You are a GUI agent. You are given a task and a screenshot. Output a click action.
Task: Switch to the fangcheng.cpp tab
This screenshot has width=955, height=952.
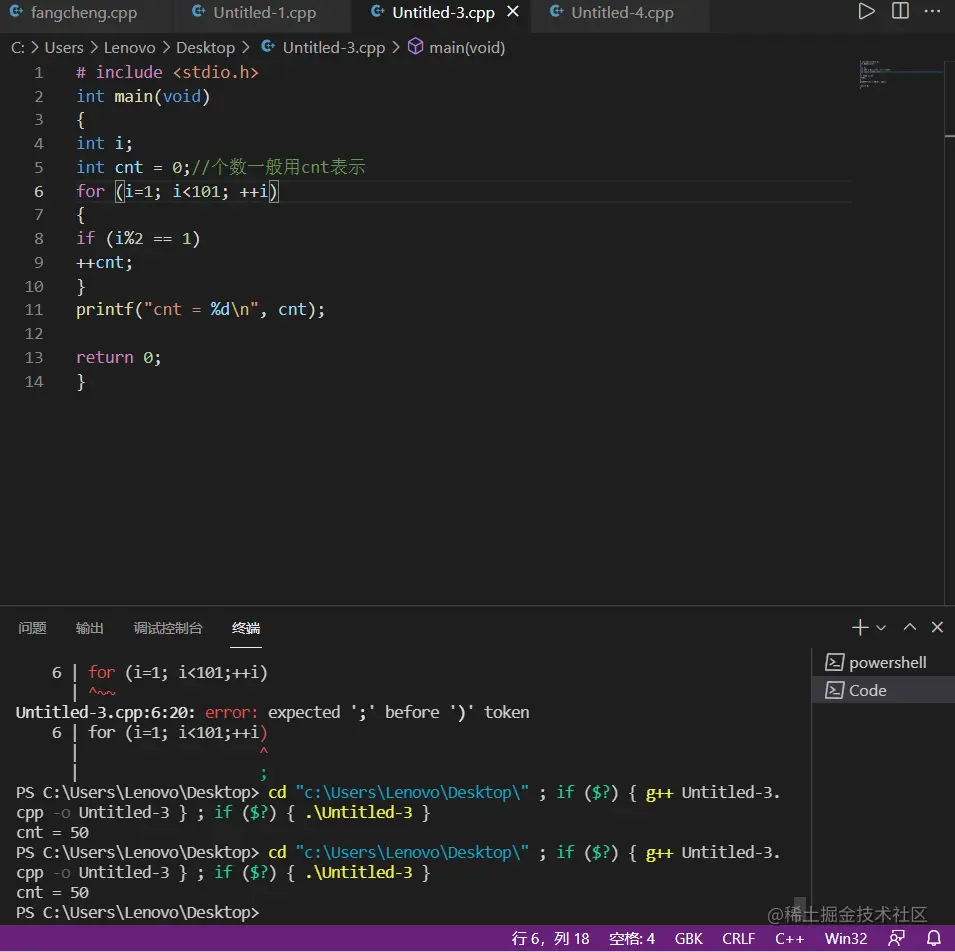tap(83, 13)
